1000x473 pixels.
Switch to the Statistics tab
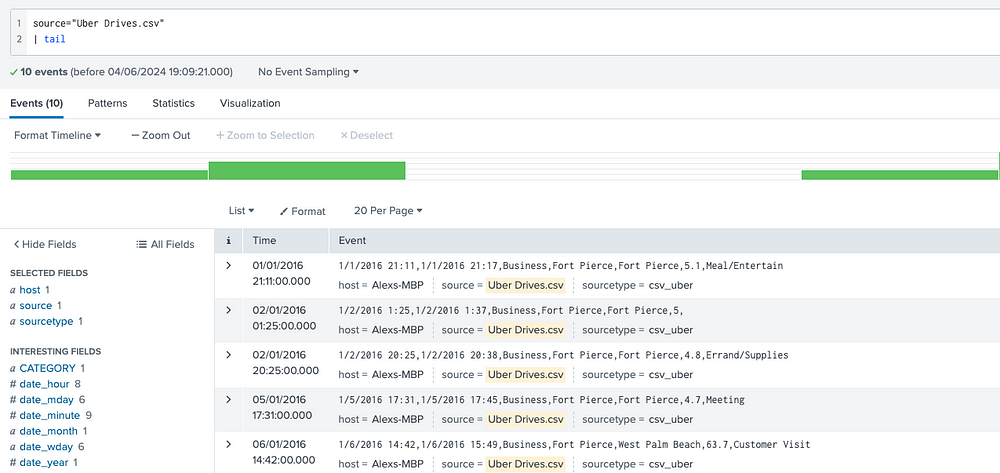[173, 103]
